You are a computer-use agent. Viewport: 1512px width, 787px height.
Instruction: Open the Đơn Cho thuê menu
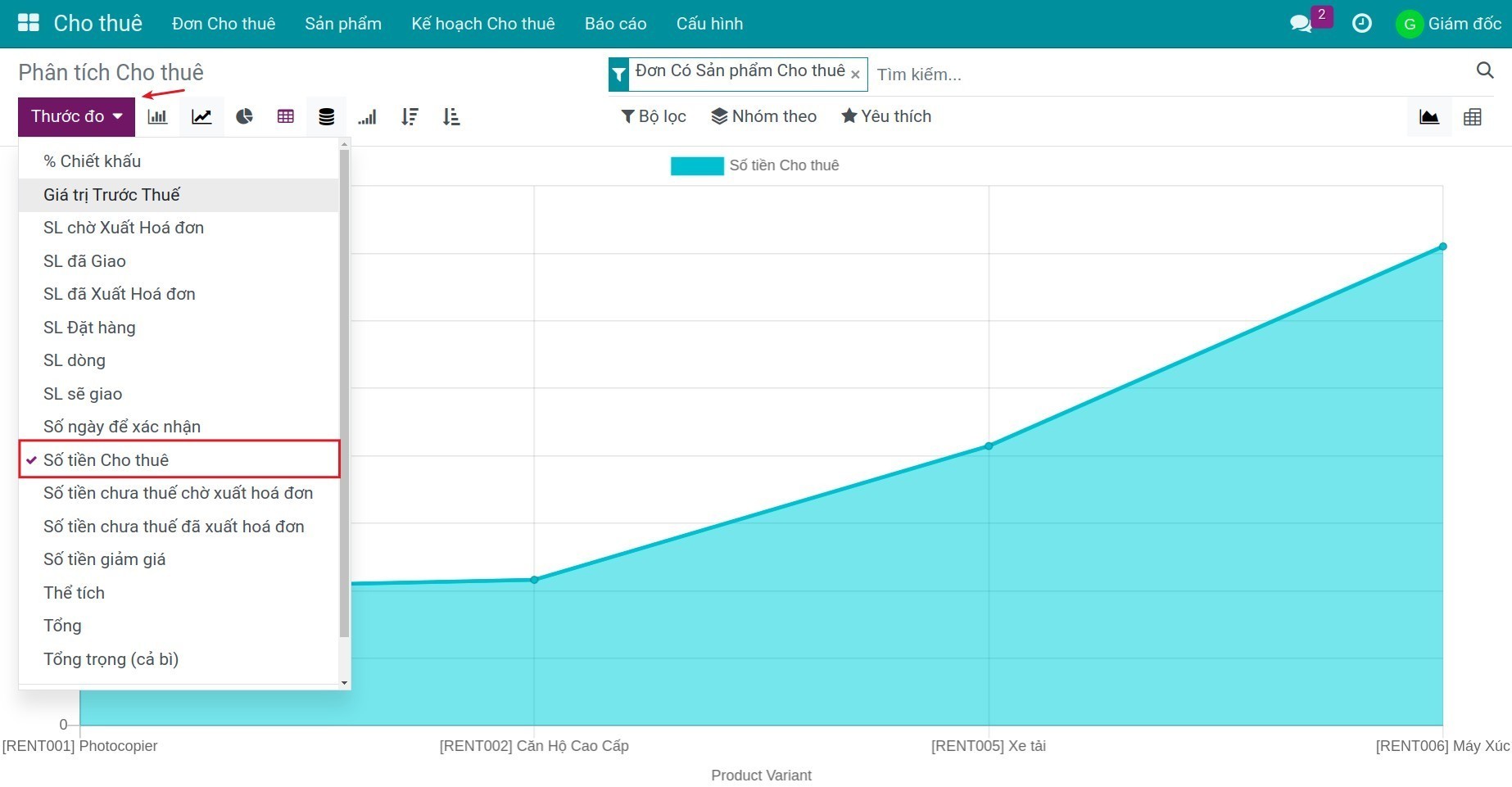point(224,24)
